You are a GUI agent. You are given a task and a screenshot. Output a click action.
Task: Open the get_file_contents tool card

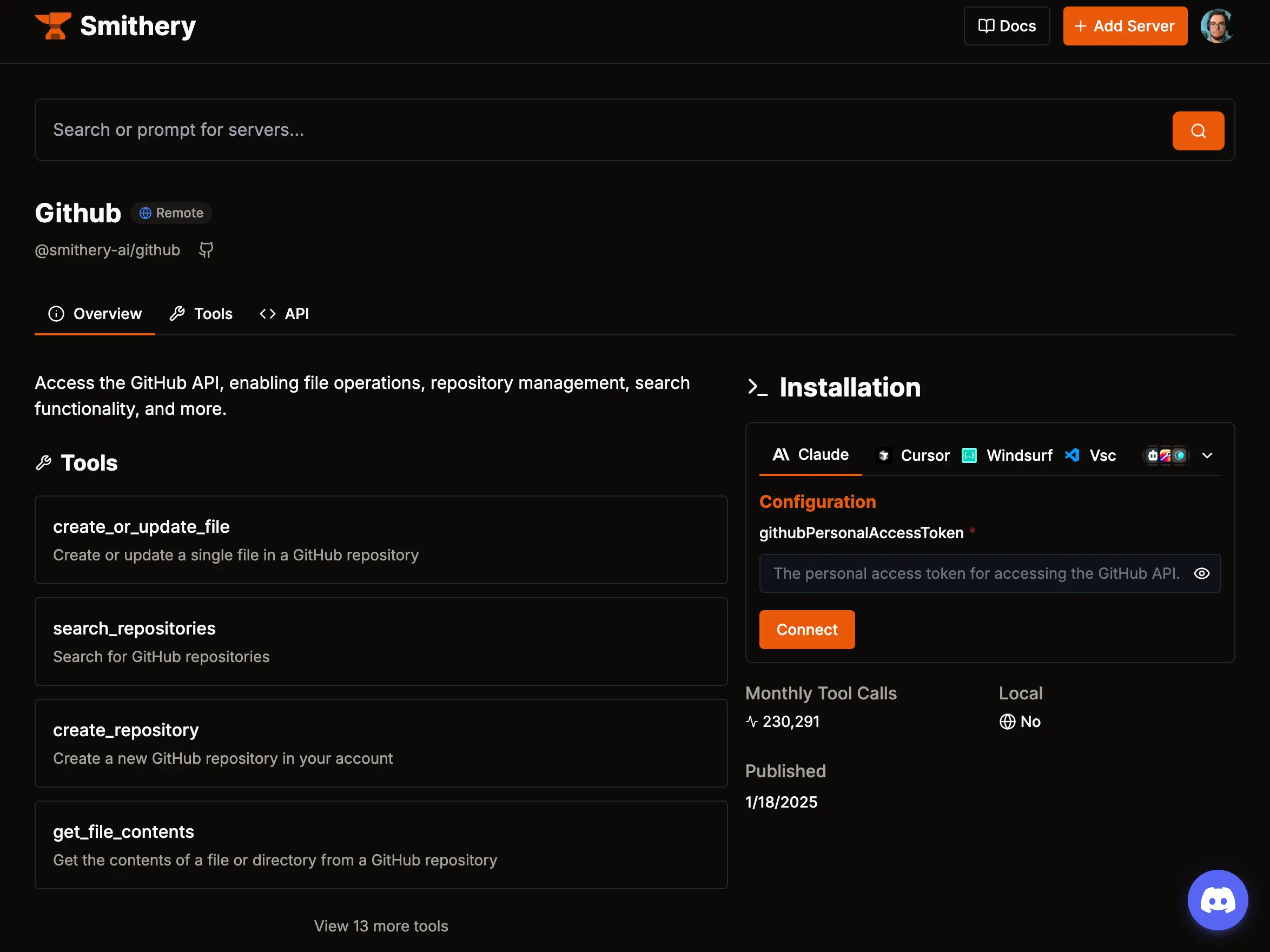[381, 844]
